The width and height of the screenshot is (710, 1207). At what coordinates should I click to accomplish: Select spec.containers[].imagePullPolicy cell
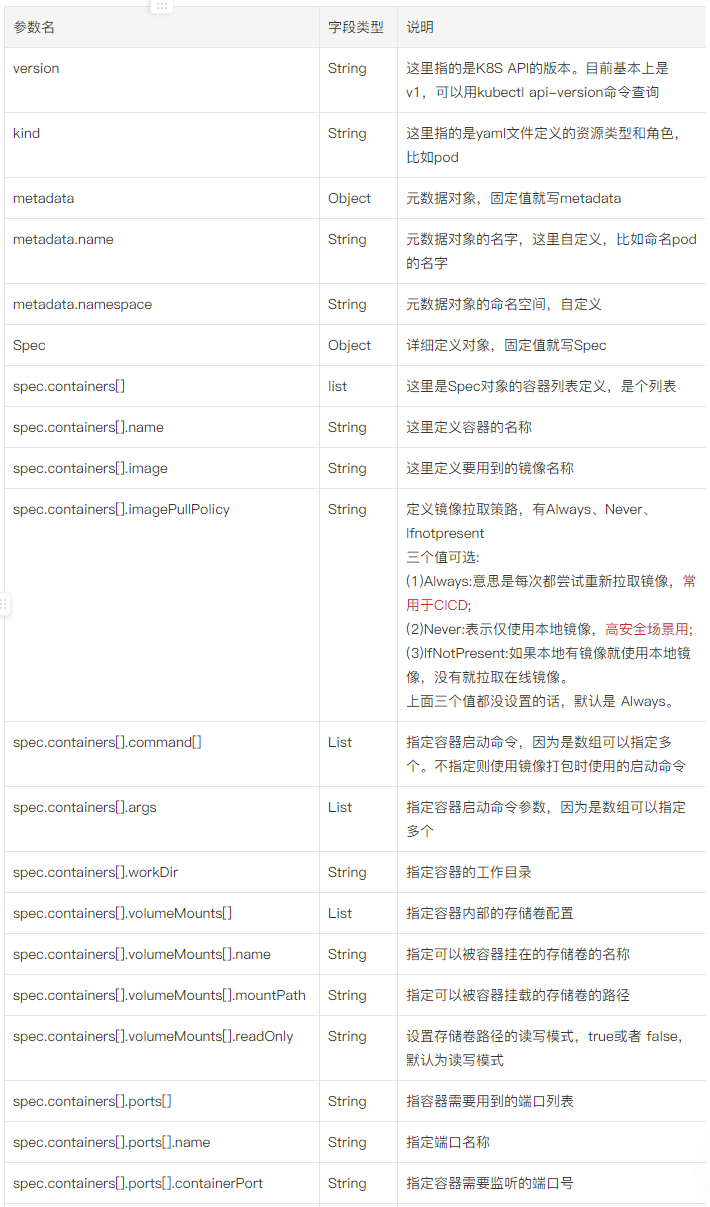pyautogui.click(x=162, y=605)
